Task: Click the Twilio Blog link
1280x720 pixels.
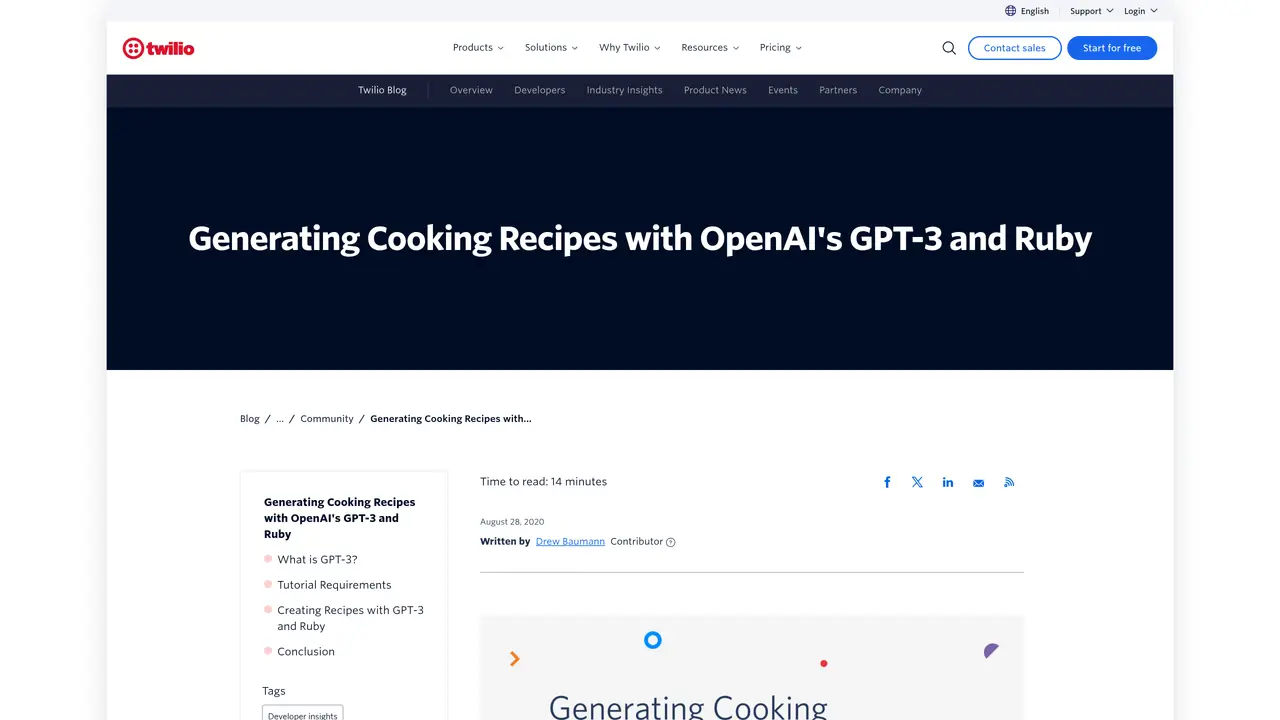Action: click(382, 90)
